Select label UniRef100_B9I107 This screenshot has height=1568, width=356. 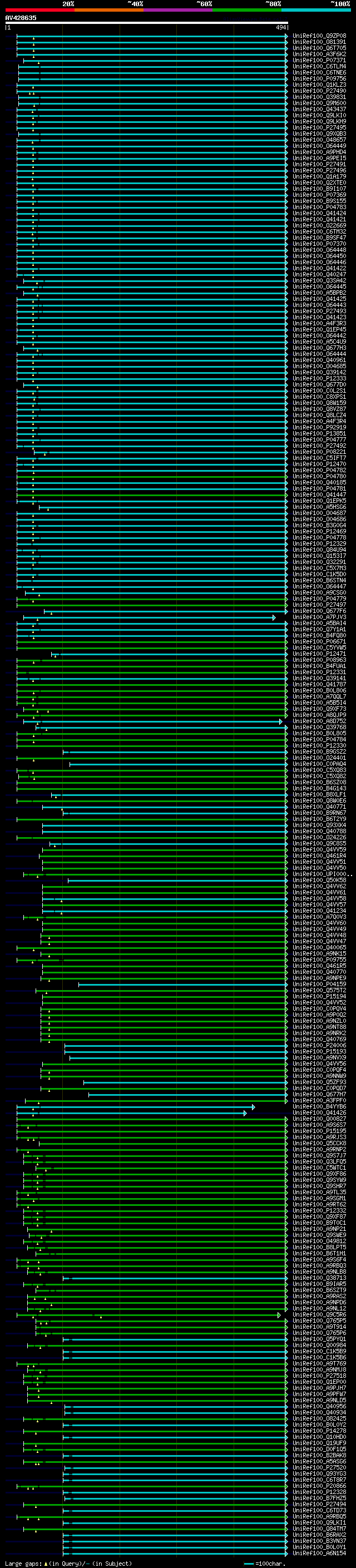pyautogui.click(x=319, y=189)
